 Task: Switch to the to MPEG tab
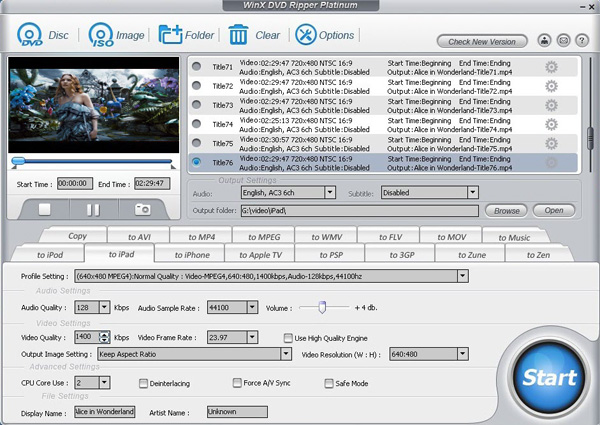click(x=264, y=236)
